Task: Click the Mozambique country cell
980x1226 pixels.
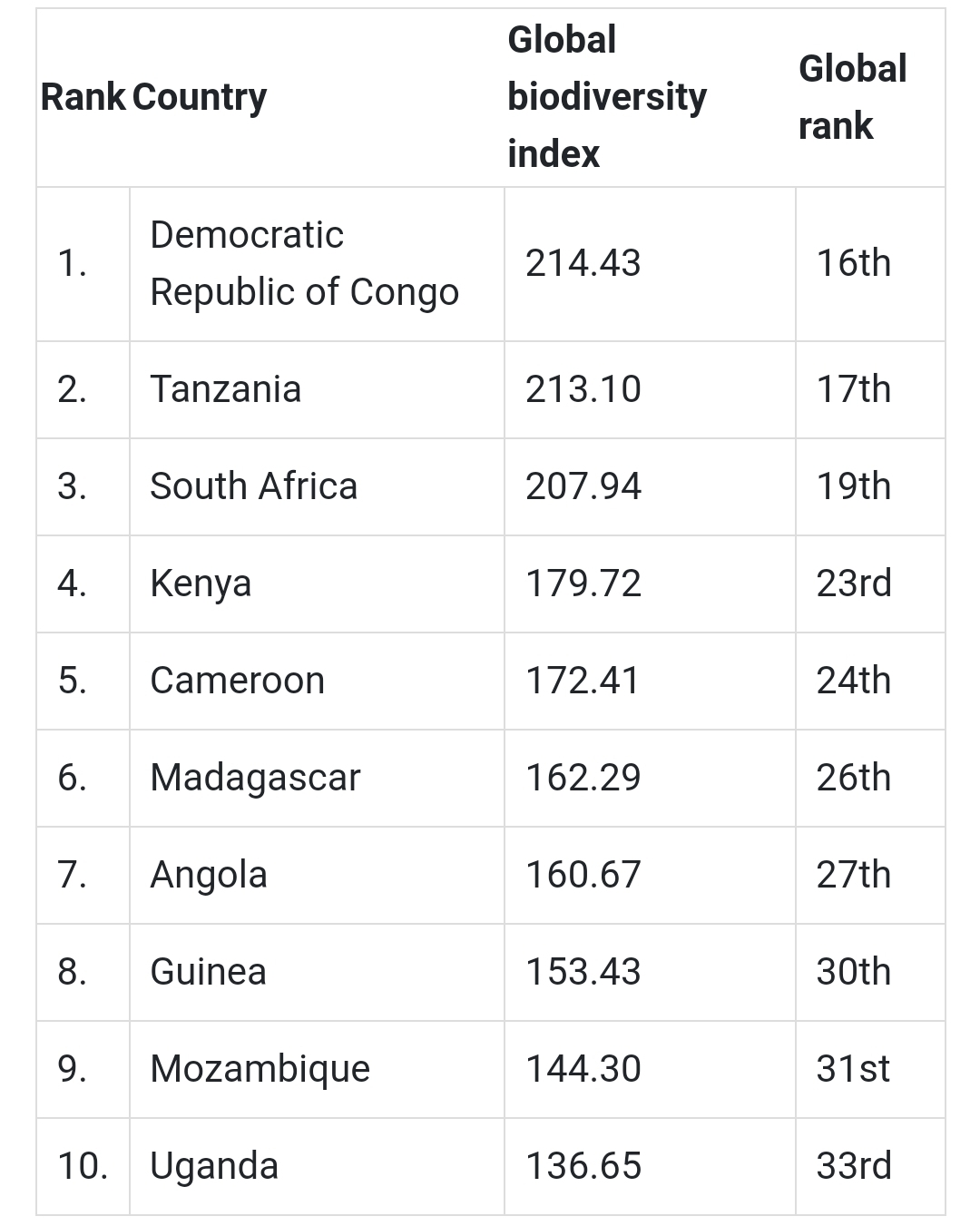Action: pos(260,1069)
